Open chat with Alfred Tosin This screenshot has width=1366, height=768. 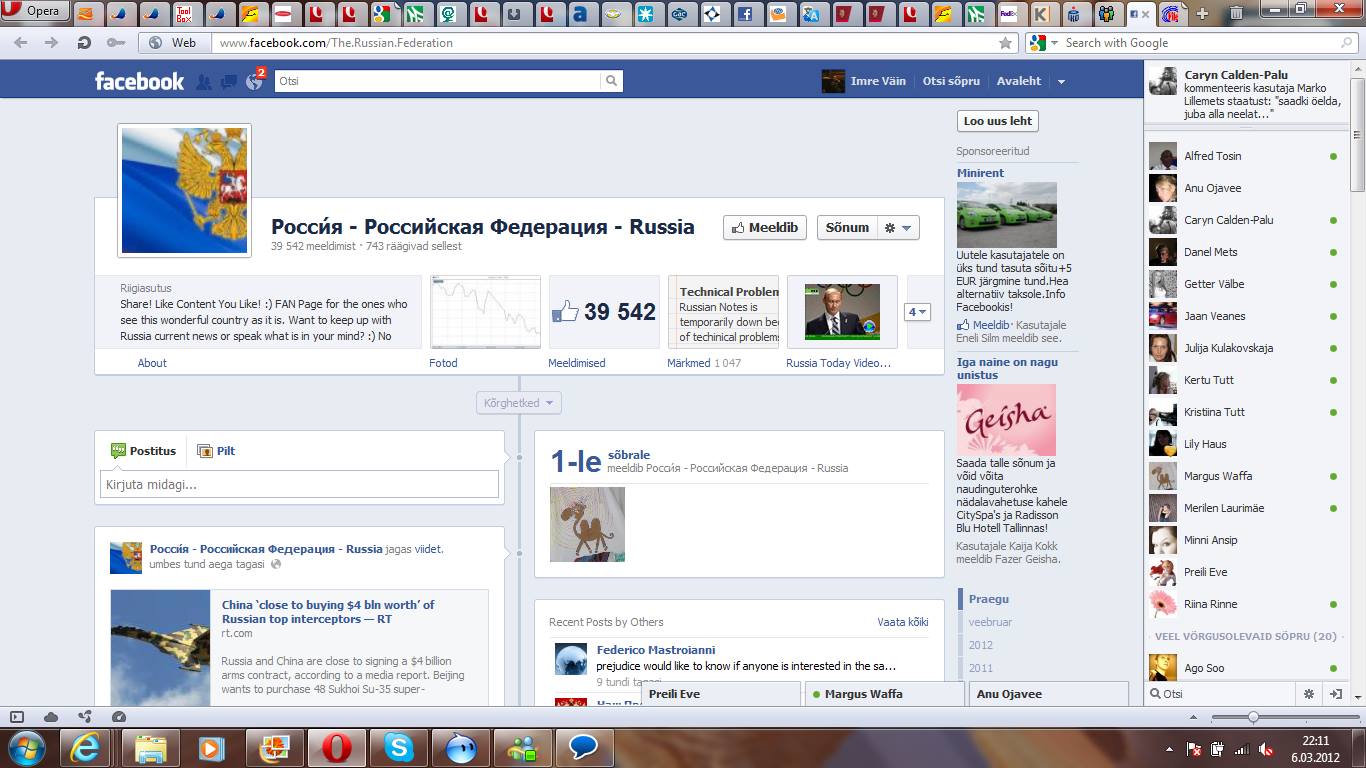point(1244,156)
